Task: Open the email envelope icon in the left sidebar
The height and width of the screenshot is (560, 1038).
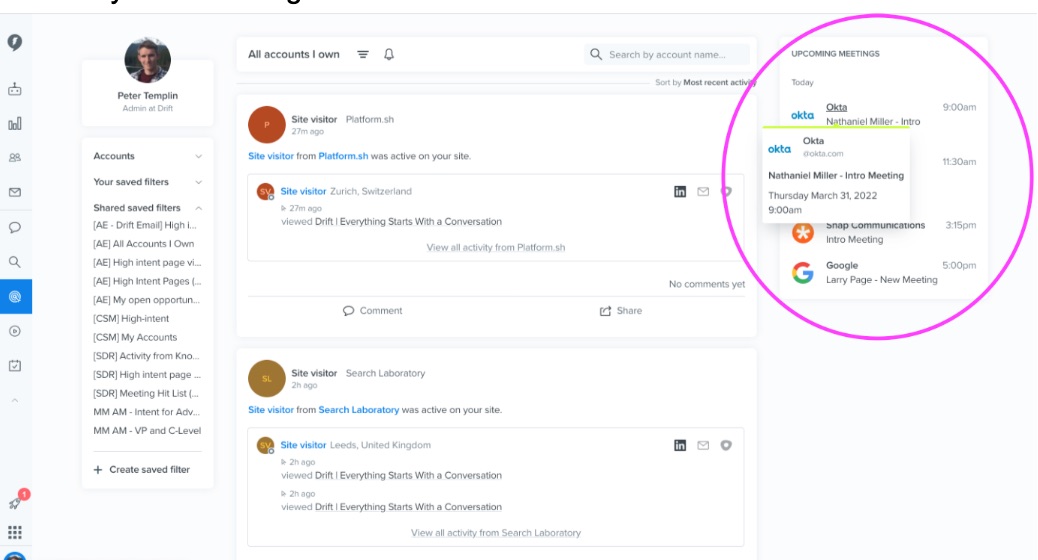Action: [x=15, y=192]
